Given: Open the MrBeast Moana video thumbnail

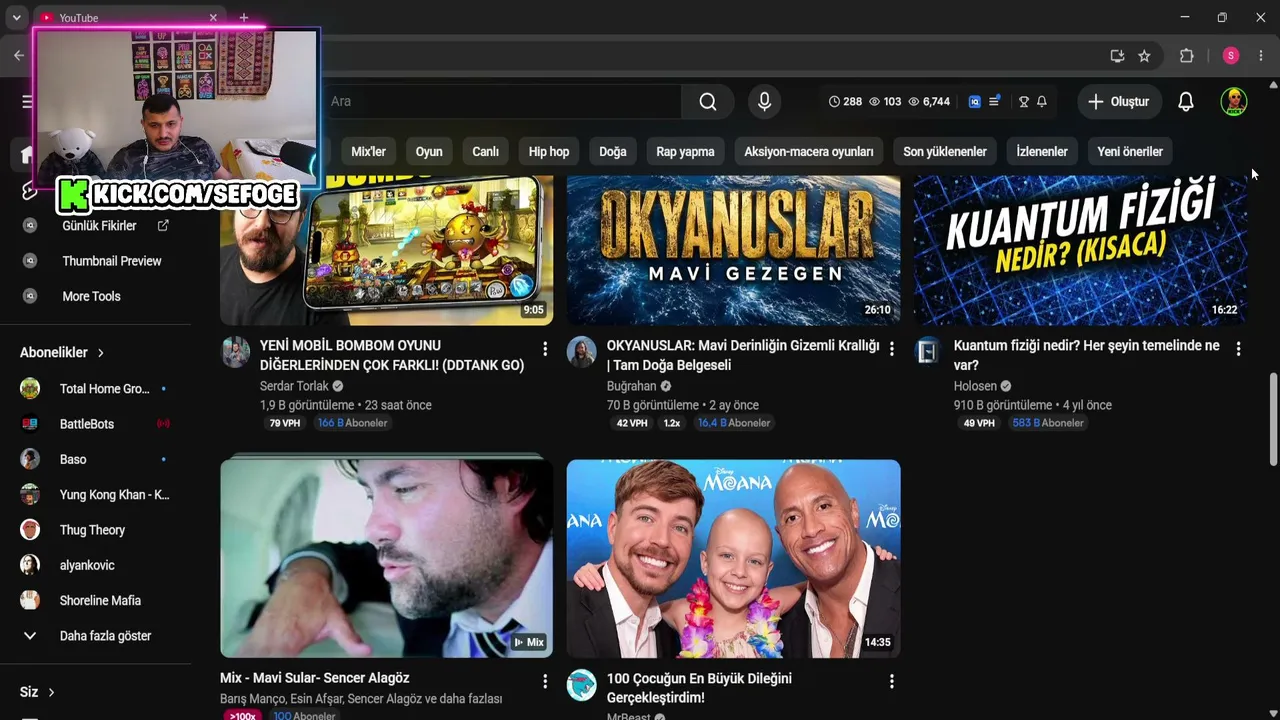Looking at the screenshot, I should 733,558.
